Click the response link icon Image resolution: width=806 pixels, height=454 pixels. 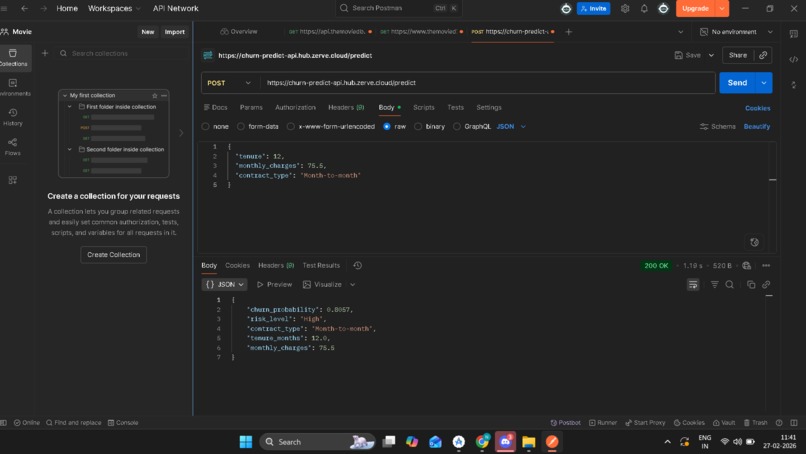pyautogui.click(x=766, y=284)
